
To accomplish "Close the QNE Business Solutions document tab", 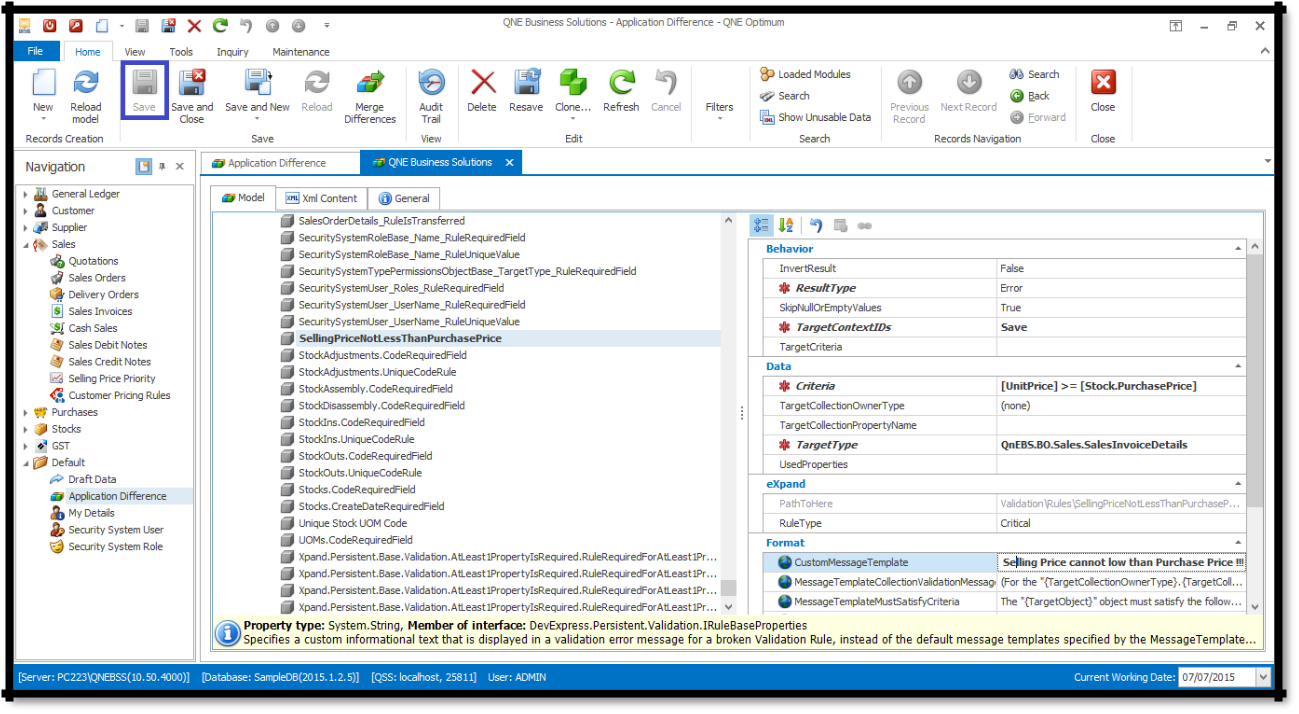I will [509, 163].
